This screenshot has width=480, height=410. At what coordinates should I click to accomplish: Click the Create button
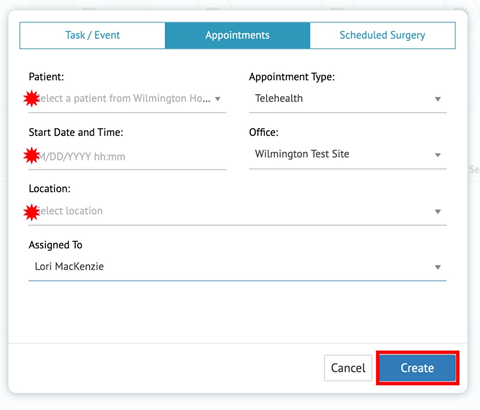(x=417, y=368)
